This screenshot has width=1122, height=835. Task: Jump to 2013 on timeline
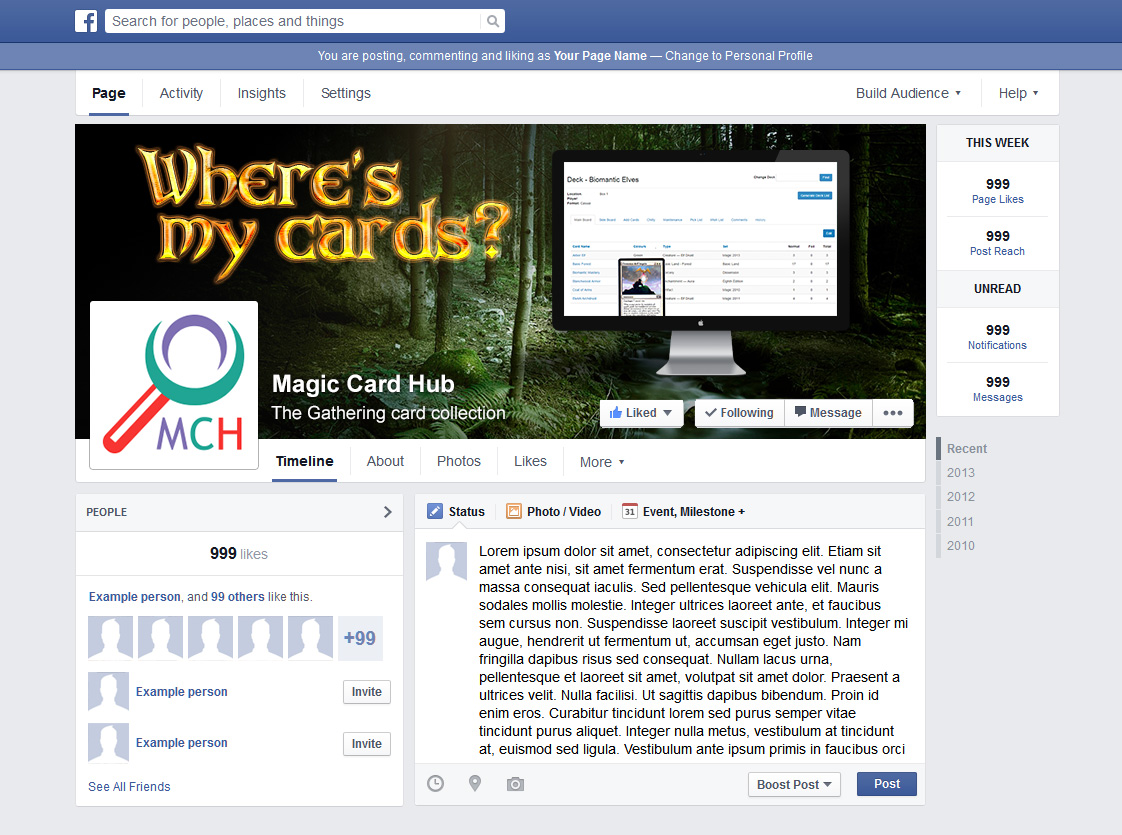[960, 472]
